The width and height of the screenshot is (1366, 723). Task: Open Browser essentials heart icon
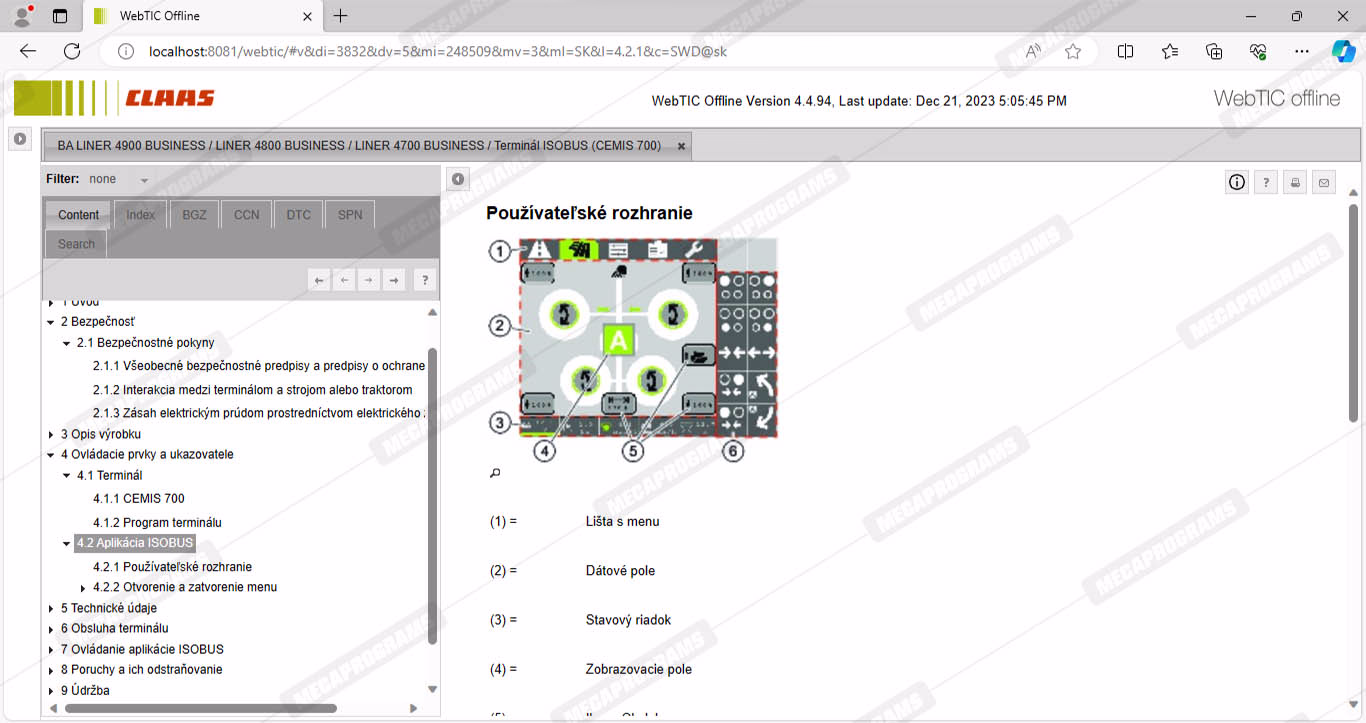point(1258,51)
